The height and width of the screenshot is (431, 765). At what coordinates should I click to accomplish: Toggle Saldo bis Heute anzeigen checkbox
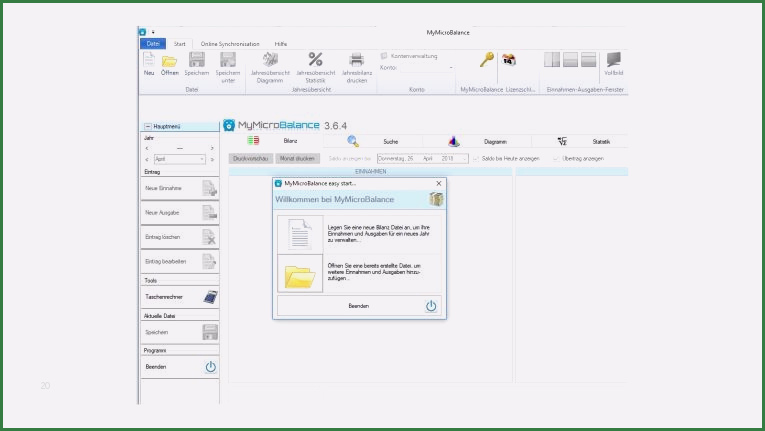(x=476, y=159)
